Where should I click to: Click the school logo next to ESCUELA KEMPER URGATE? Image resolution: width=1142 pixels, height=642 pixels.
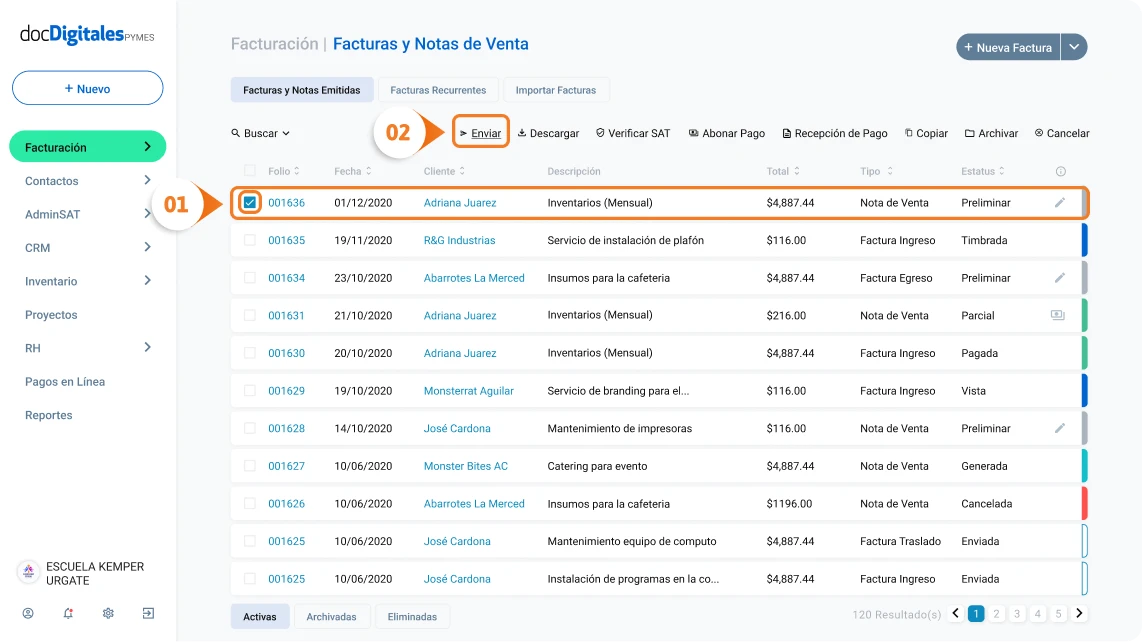[28, 572]
